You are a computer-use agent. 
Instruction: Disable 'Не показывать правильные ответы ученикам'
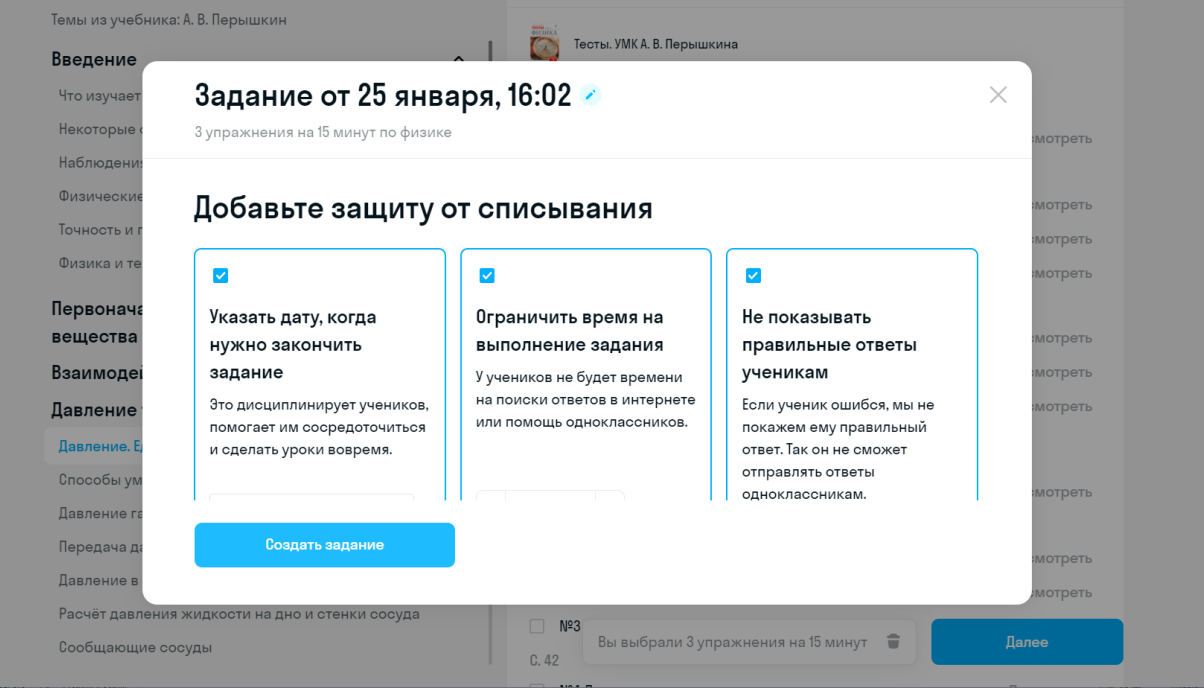click(x=753, y=276)
